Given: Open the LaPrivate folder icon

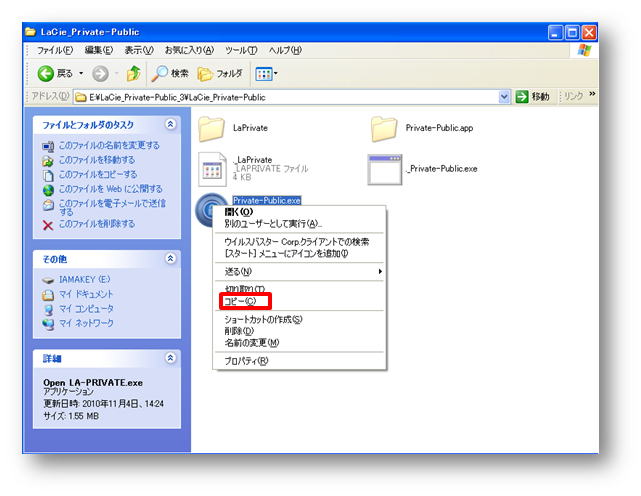Looking at the screenshot, I should [x=211, y=129].
